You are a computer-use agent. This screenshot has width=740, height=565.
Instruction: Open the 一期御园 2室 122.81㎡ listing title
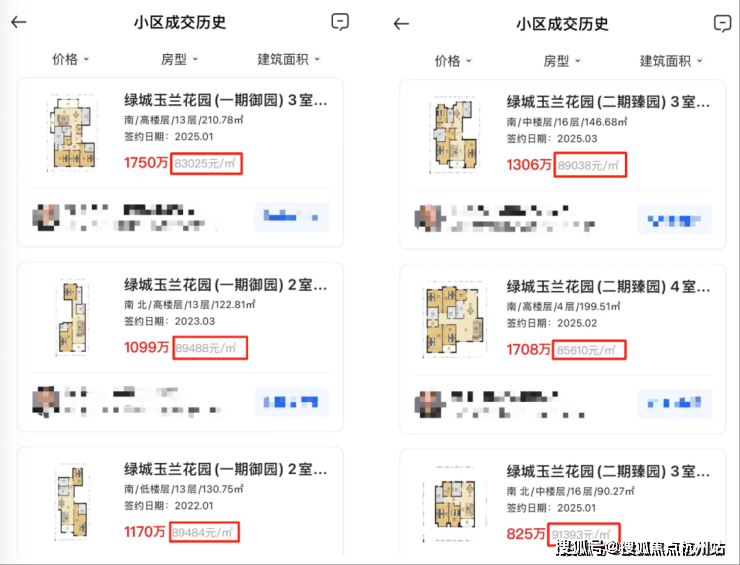click(x=226, y=285)
